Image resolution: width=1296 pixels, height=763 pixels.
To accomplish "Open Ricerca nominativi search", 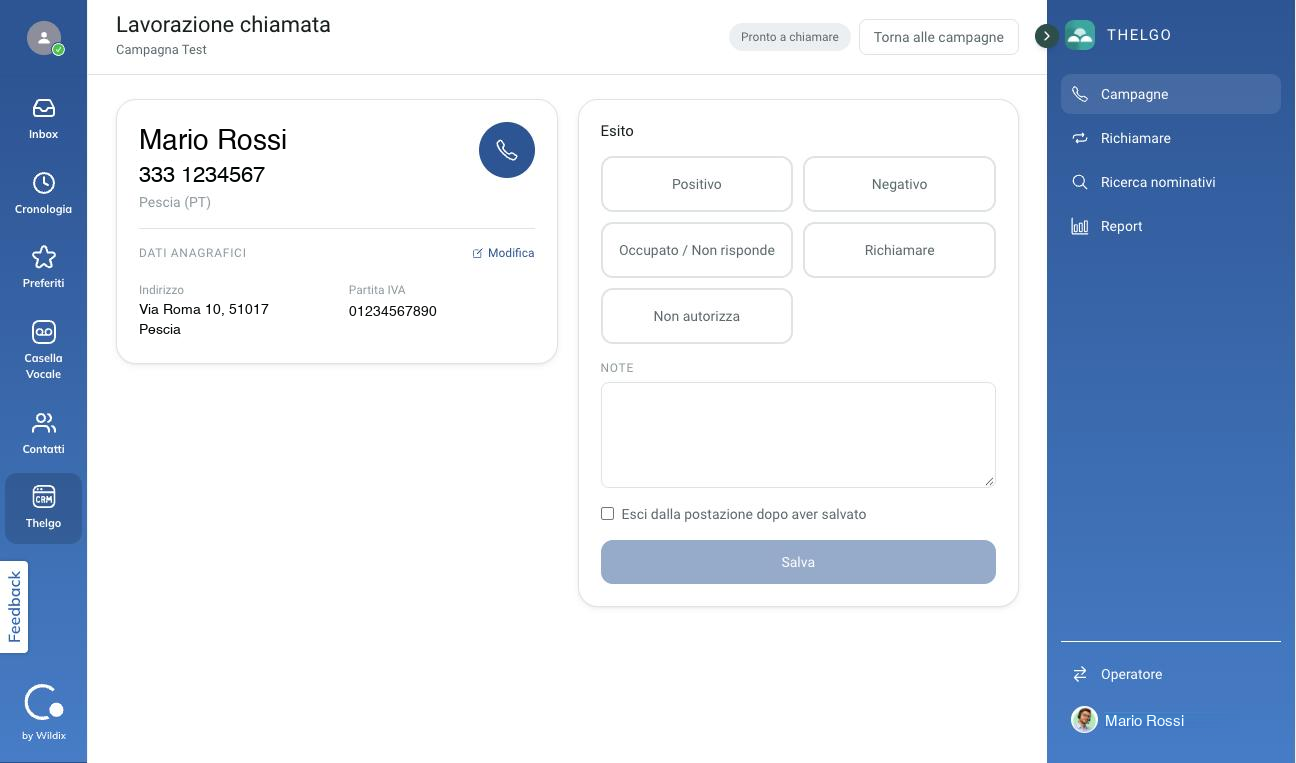I will [x=1171, y=182].
